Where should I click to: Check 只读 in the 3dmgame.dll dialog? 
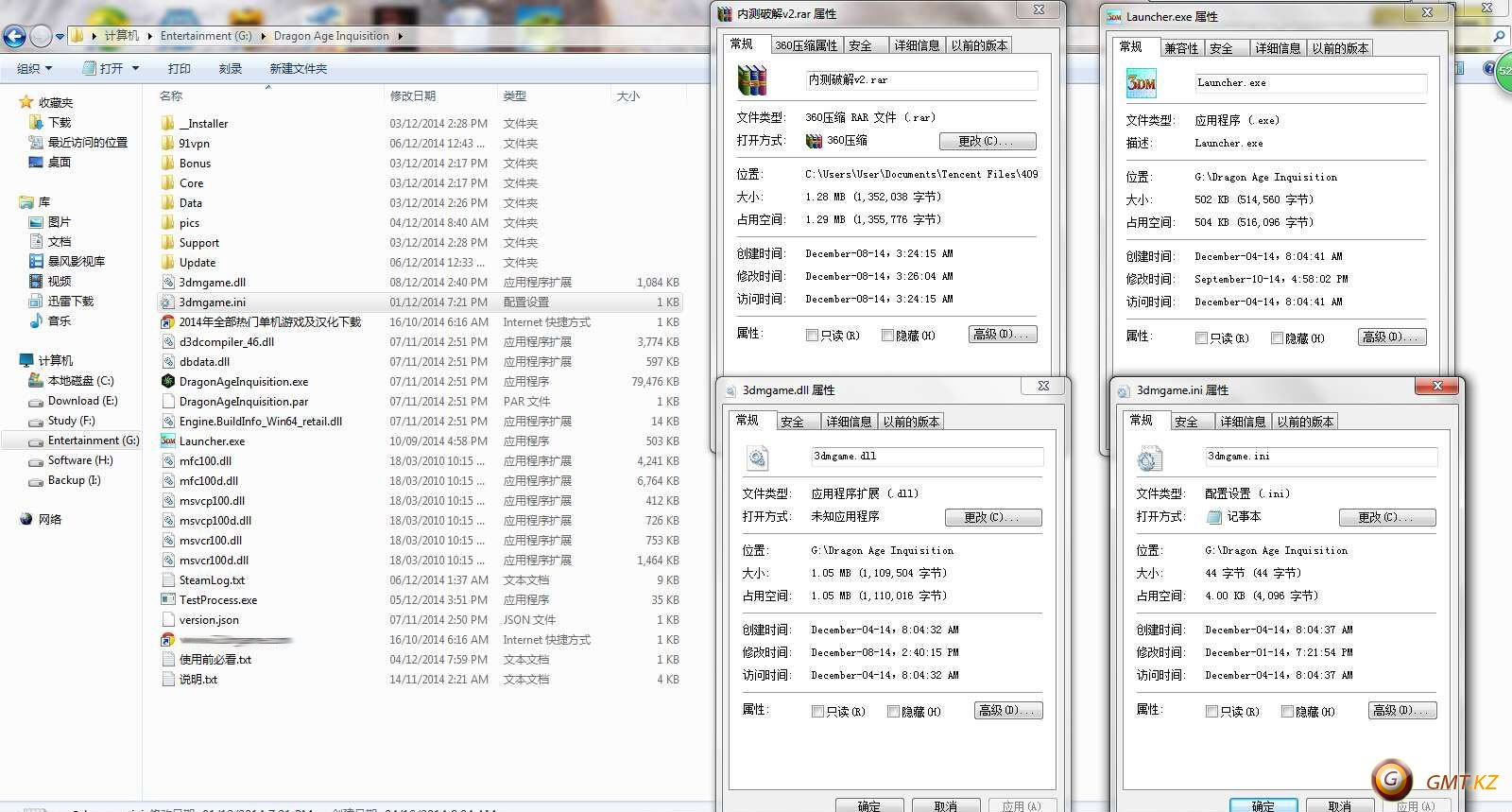(817, 712)
